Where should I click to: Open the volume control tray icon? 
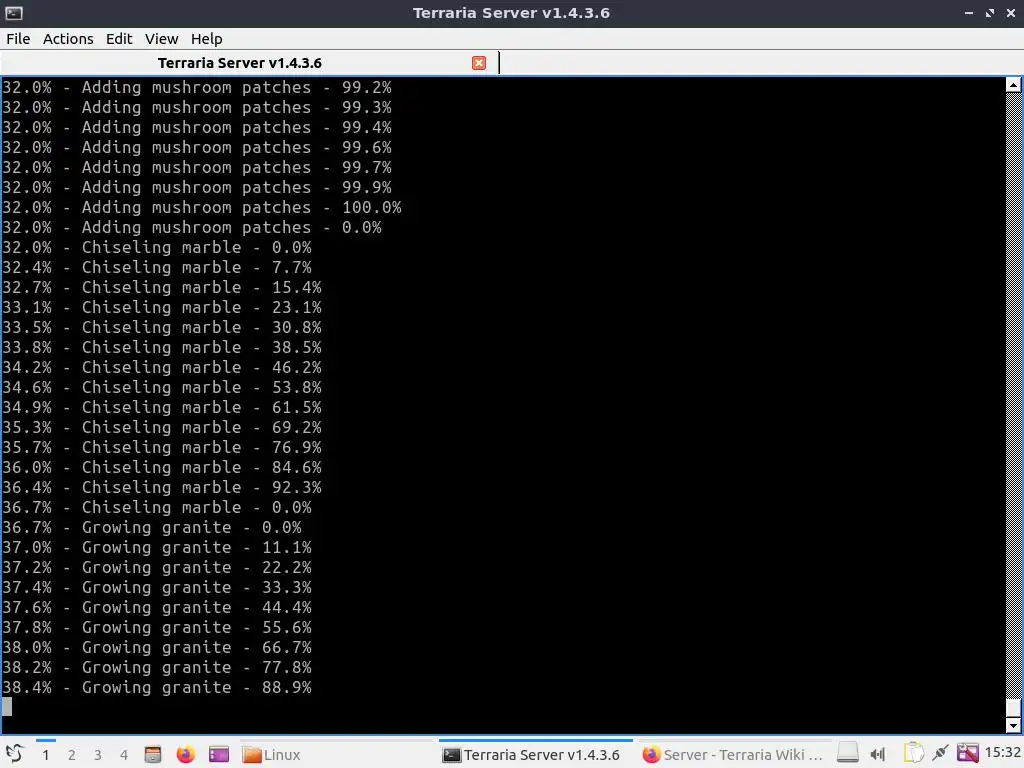coord(878,754)
